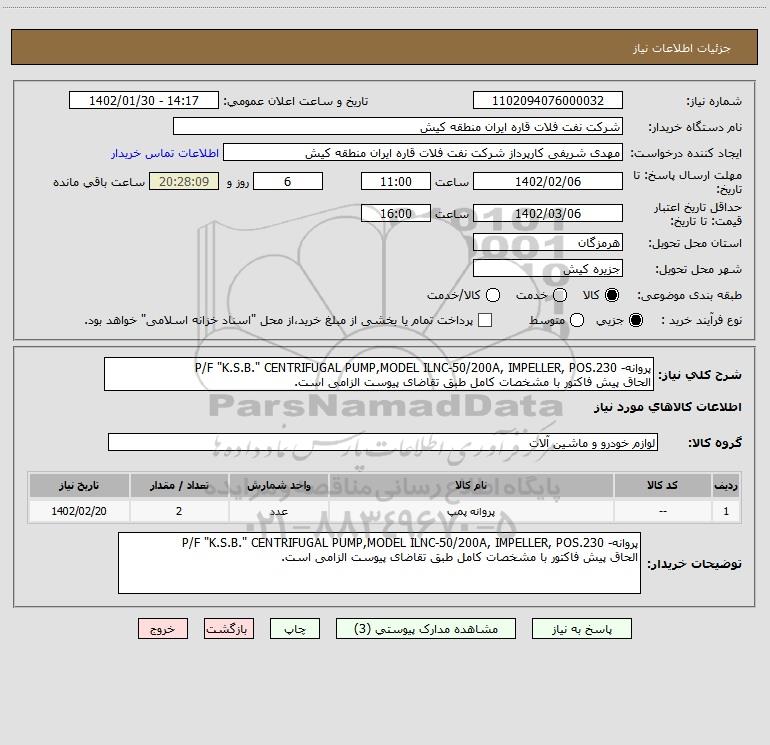Select the خدمت radio button
Screen dimensions: 770x745
[560, 295]
